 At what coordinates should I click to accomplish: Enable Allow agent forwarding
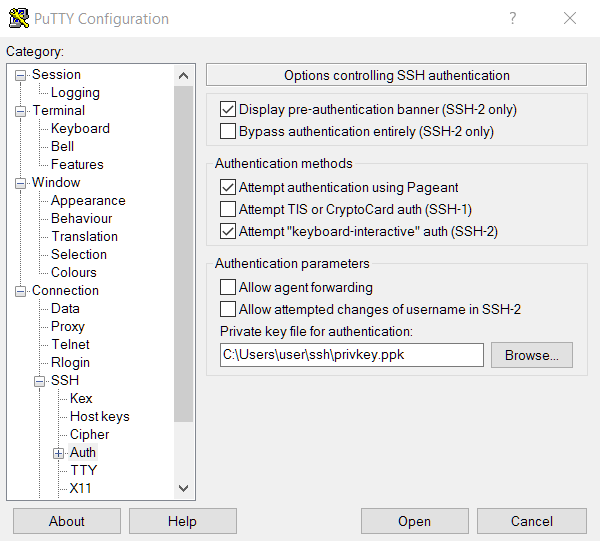click(x=228, y=287)
